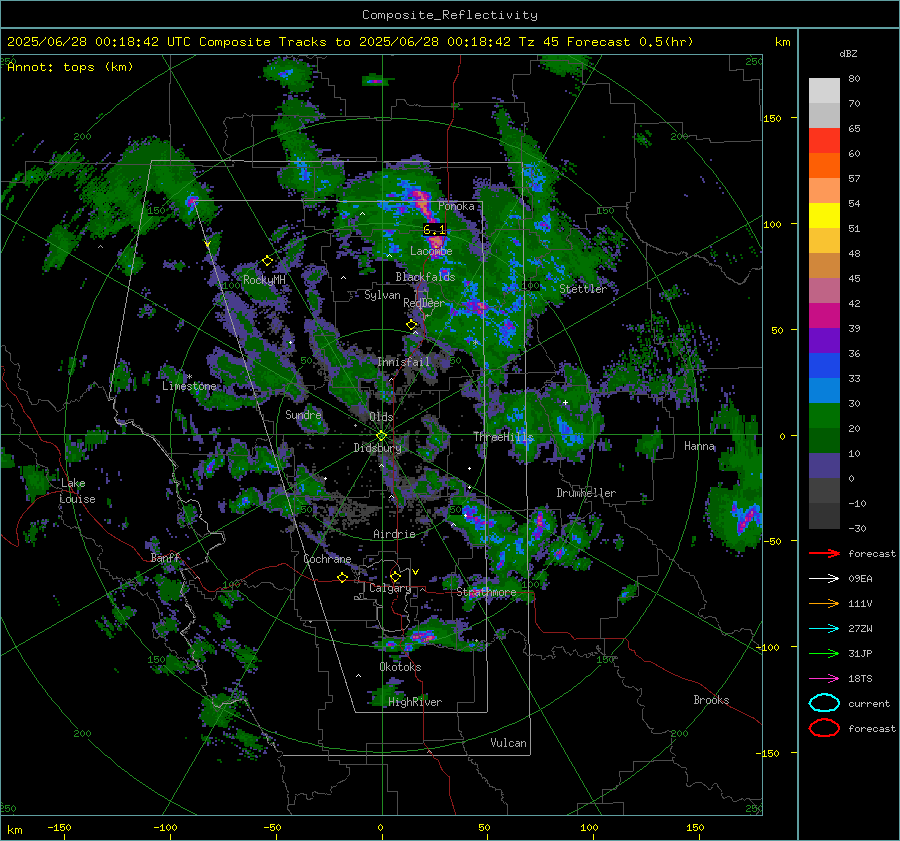Image resolution: width=900 pixels, height=841 pixels.
Task: Choose the blue swatch between 36 and 33 dBZ
Action: coord(824,366)
